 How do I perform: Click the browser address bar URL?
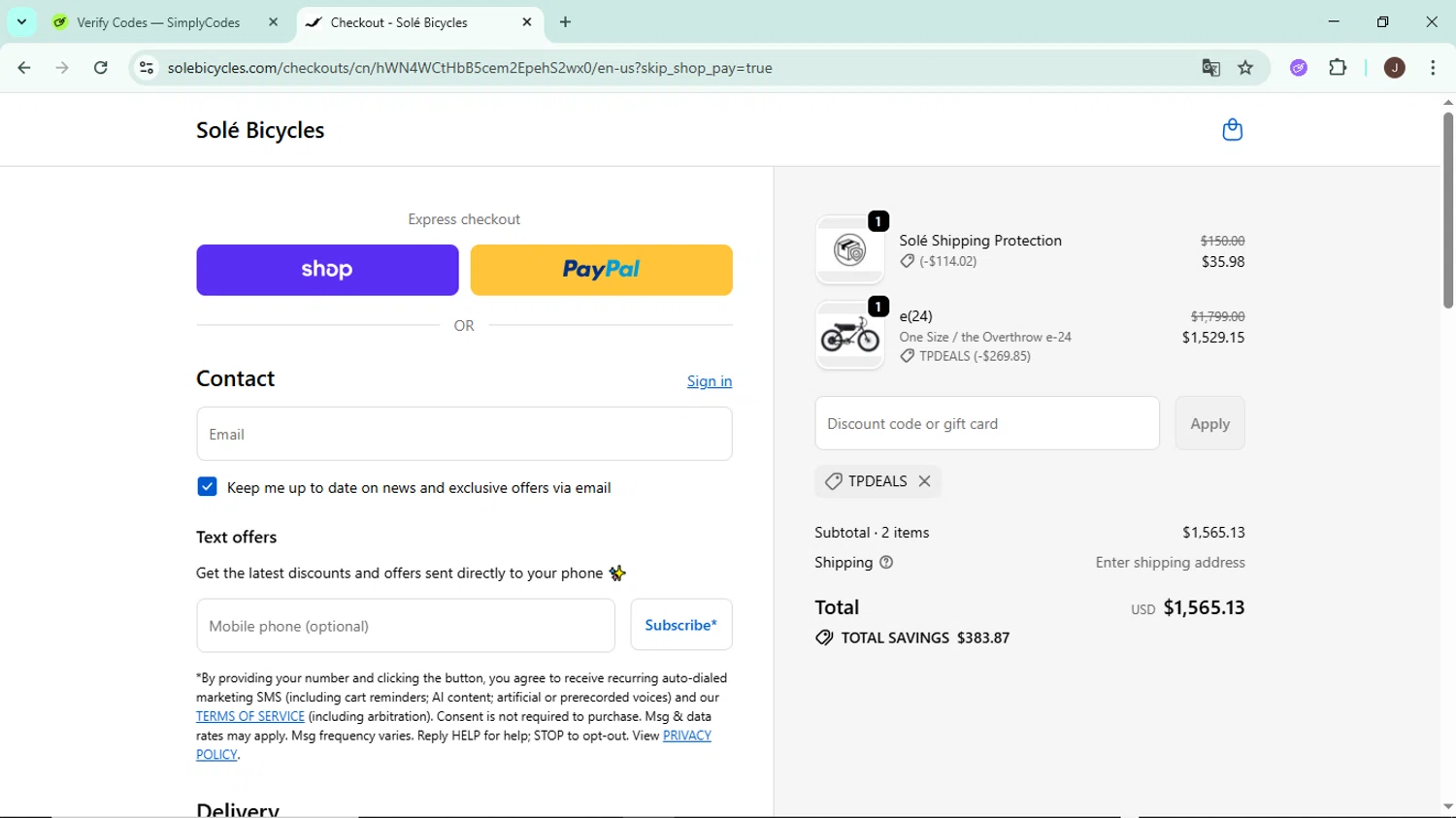point(470,68)
